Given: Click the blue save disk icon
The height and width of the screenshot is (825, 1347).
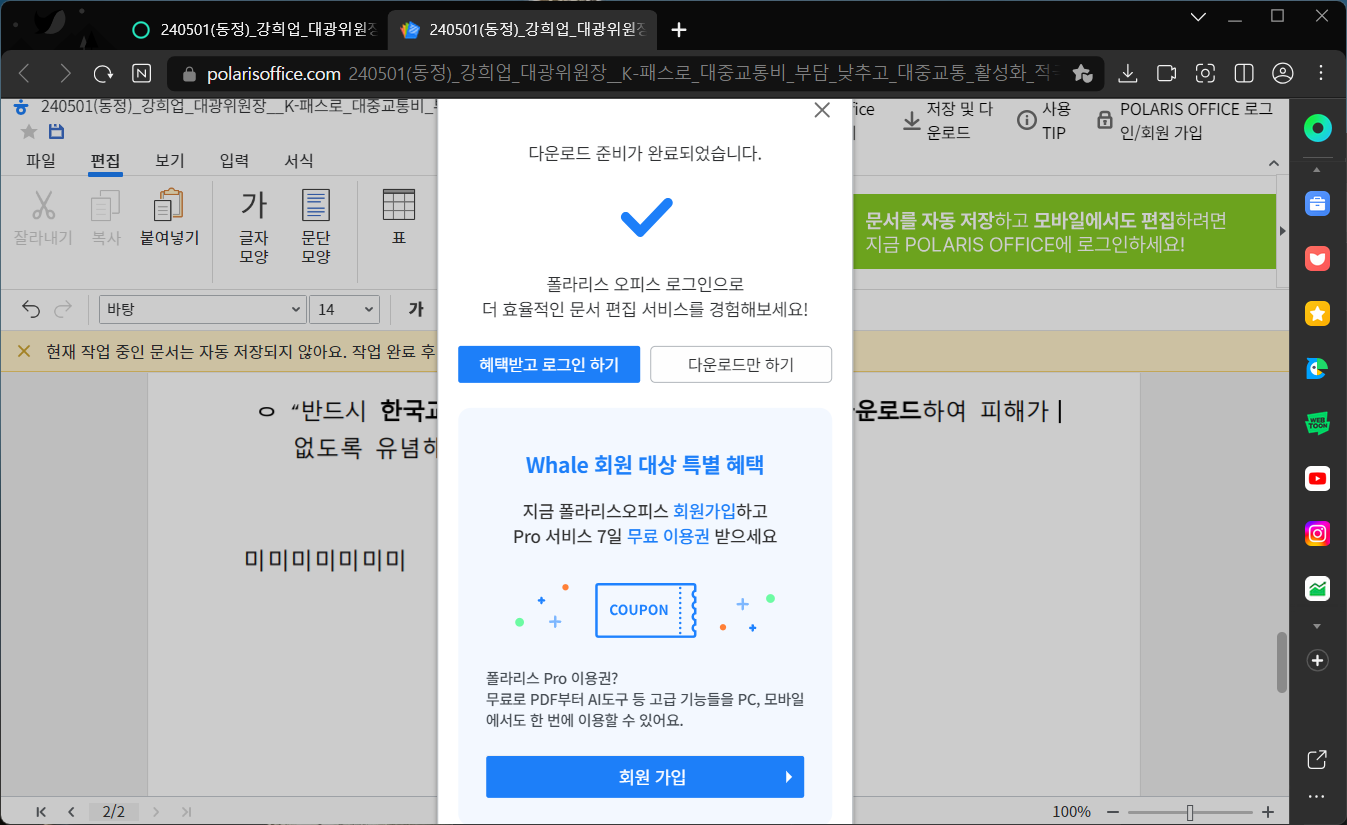Looking at the screenshot, I should [x=56, y=131].
